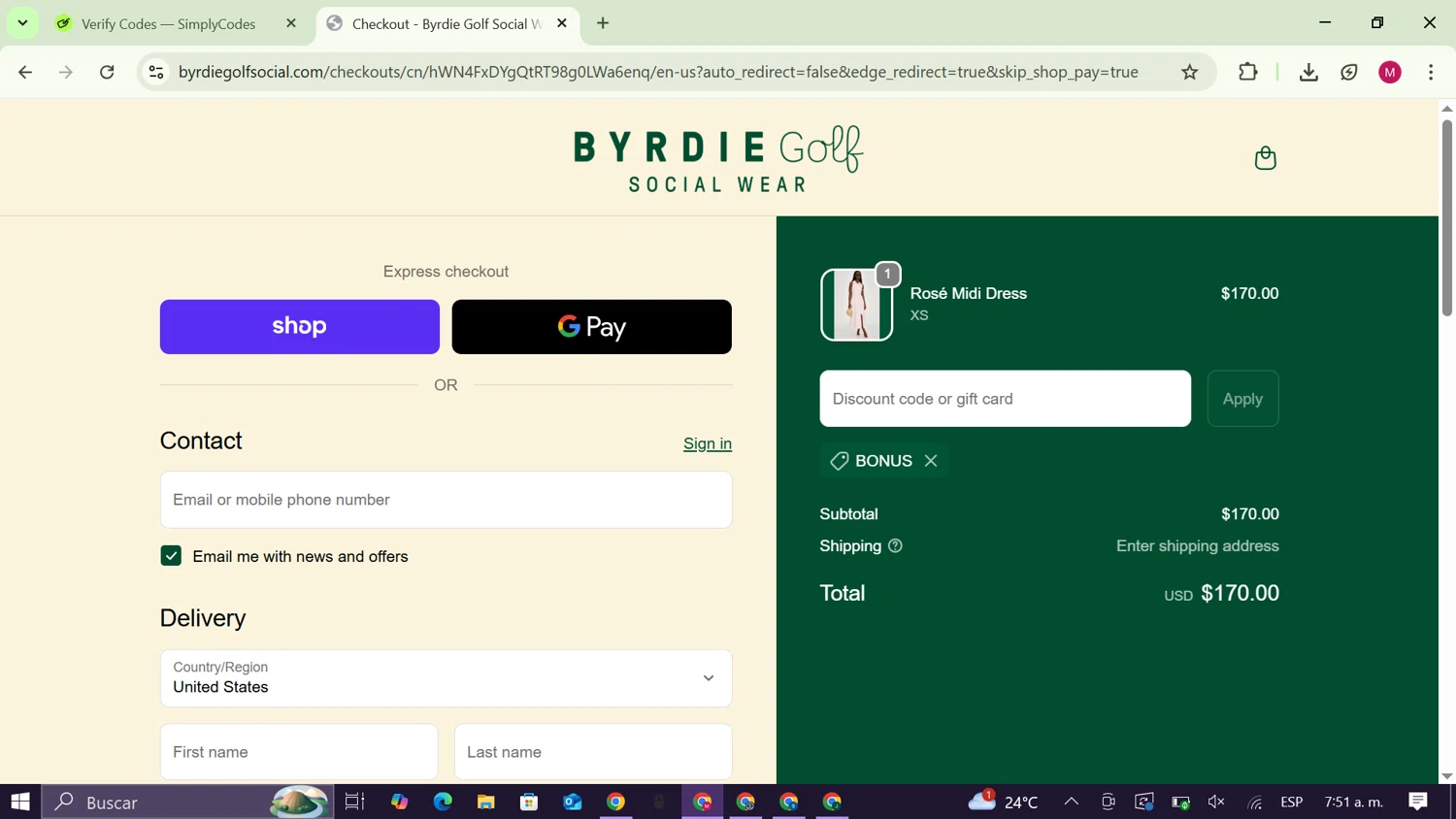This screenshot has height=819, width=1456.
Task: Pay with the Shop Pay button
Action: click(x=300, y=327)
